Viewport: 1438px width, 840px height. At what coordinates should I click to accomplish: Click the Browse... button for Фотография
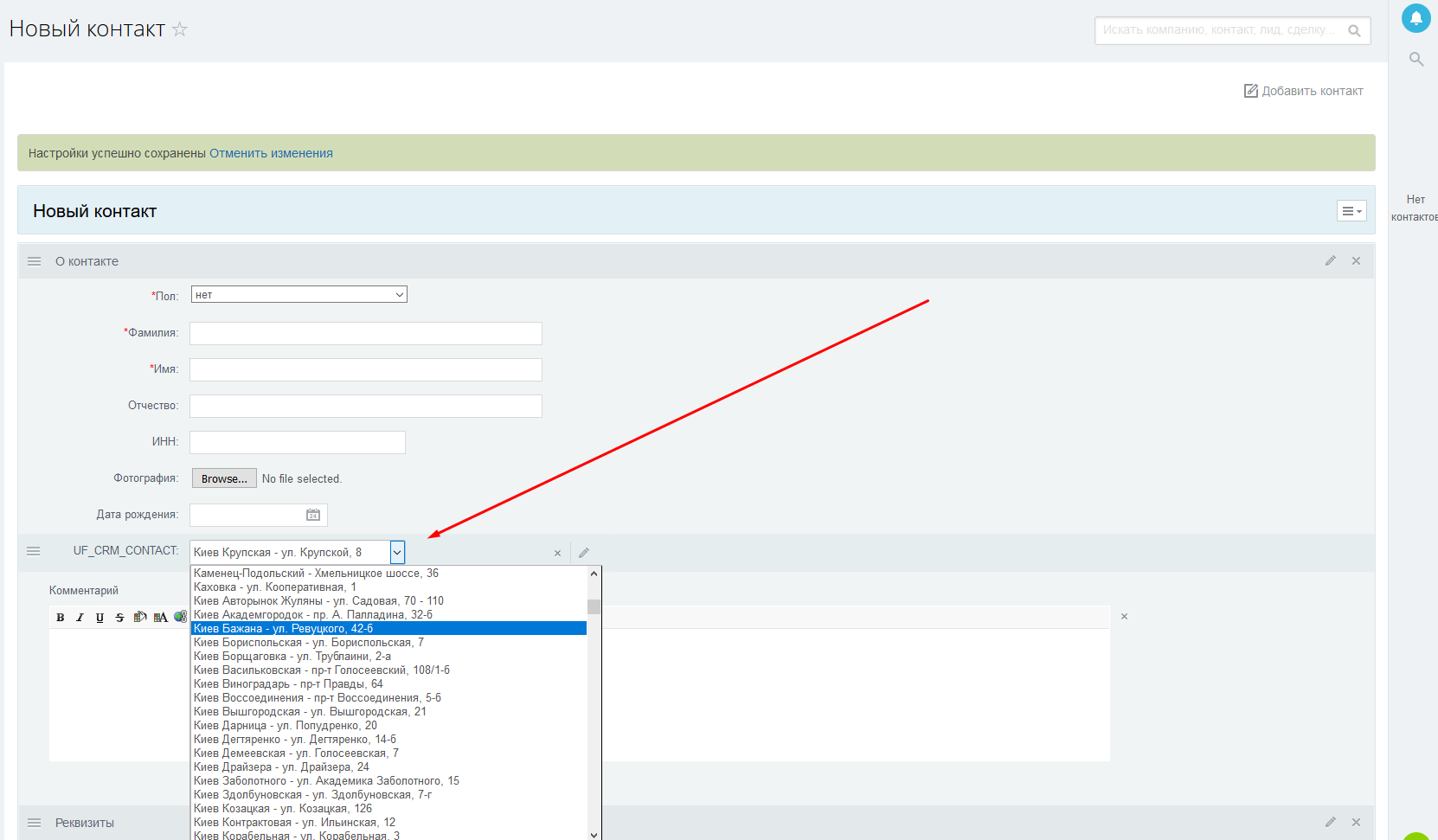[x=224, y=479]
